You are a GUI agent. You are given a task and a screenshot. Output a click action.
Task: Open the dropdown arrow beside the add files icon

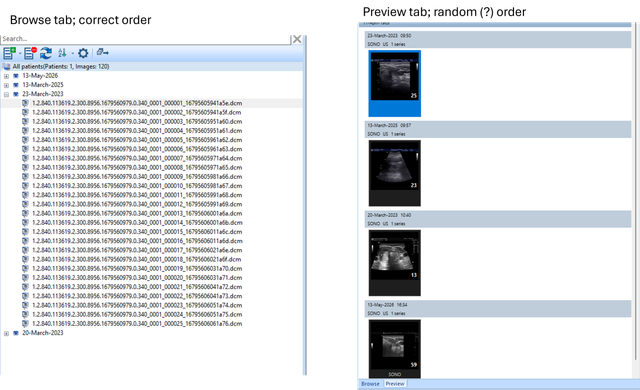click(x=20, y=53)
